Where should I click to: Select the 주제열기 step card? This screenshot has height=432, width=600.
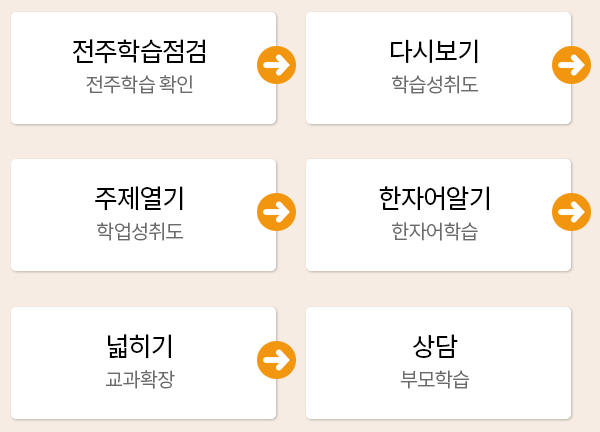(x=143, y=215)
